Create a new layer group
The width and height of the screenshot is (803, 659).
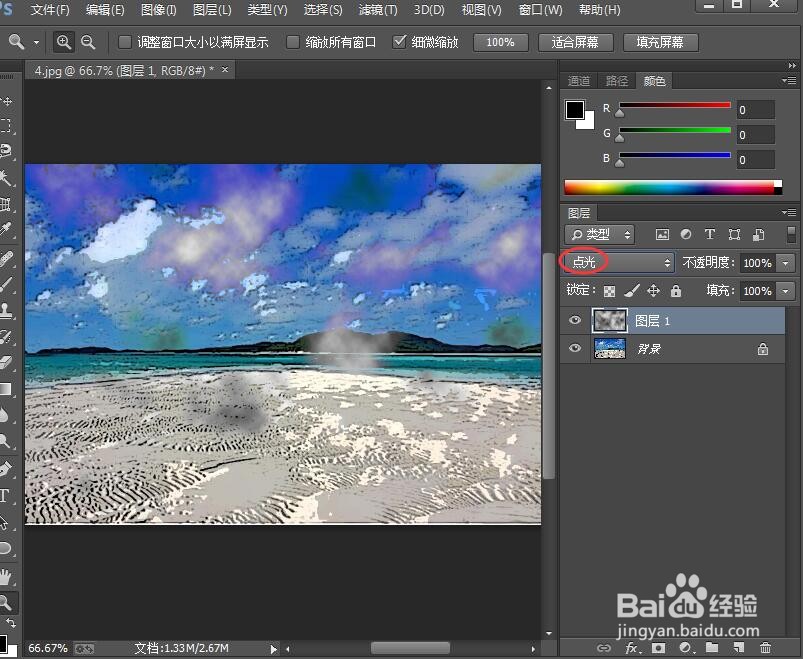coord(712,648)
